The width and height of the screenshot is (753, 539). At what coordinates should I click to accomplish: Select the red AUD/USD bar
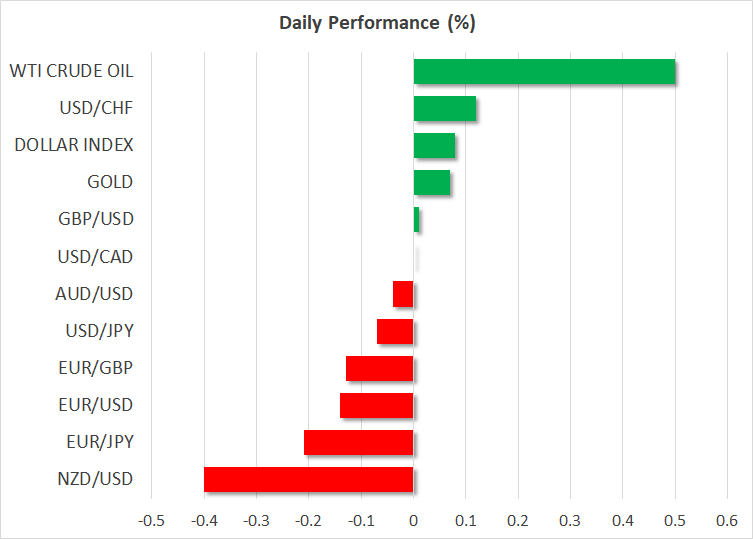403,294
